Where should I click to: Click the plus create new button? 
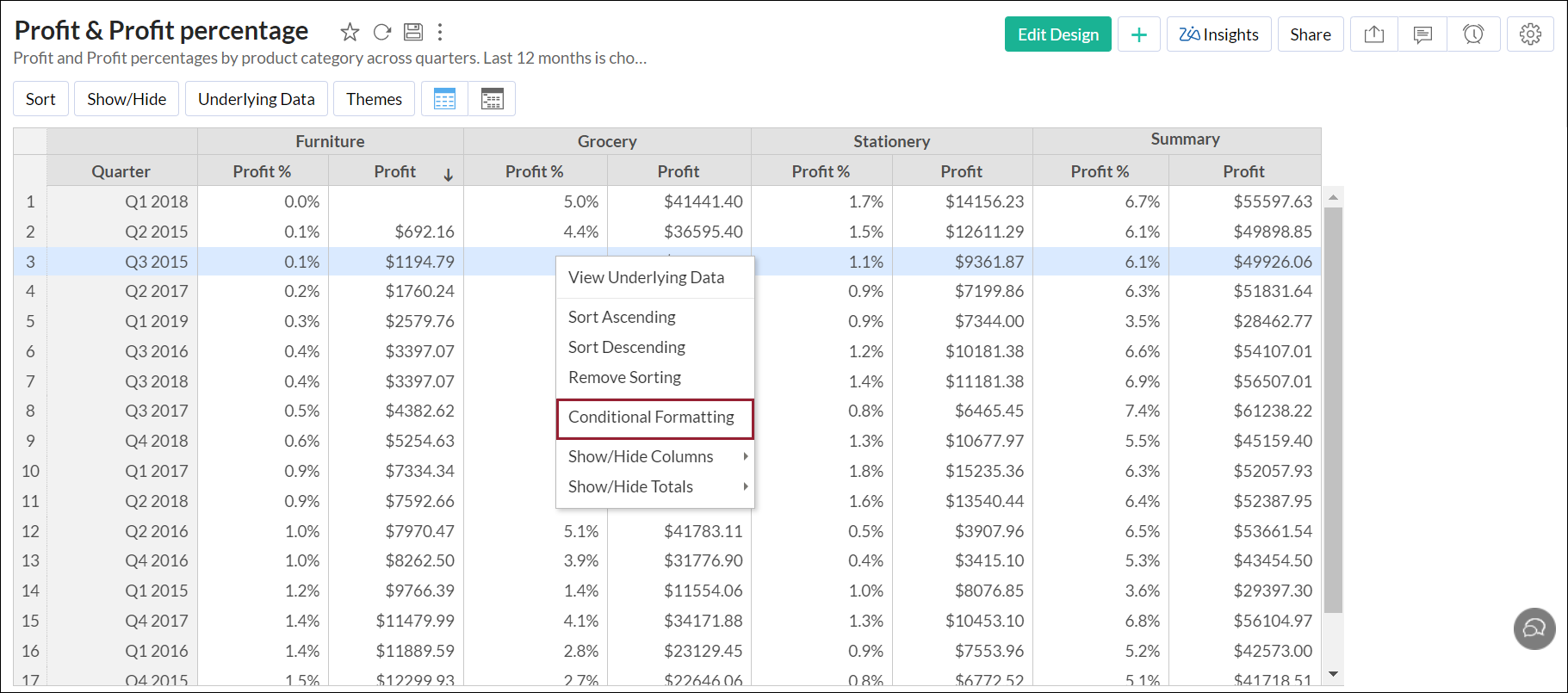click(x=1138, y=34)
